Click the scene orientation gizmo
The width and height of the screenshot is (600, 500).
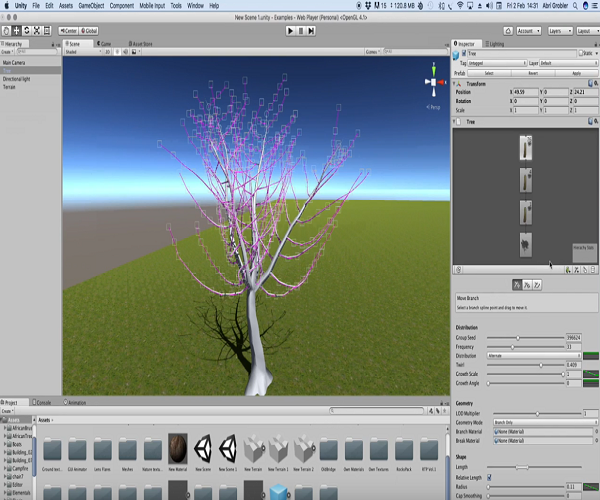coord(434,82)
